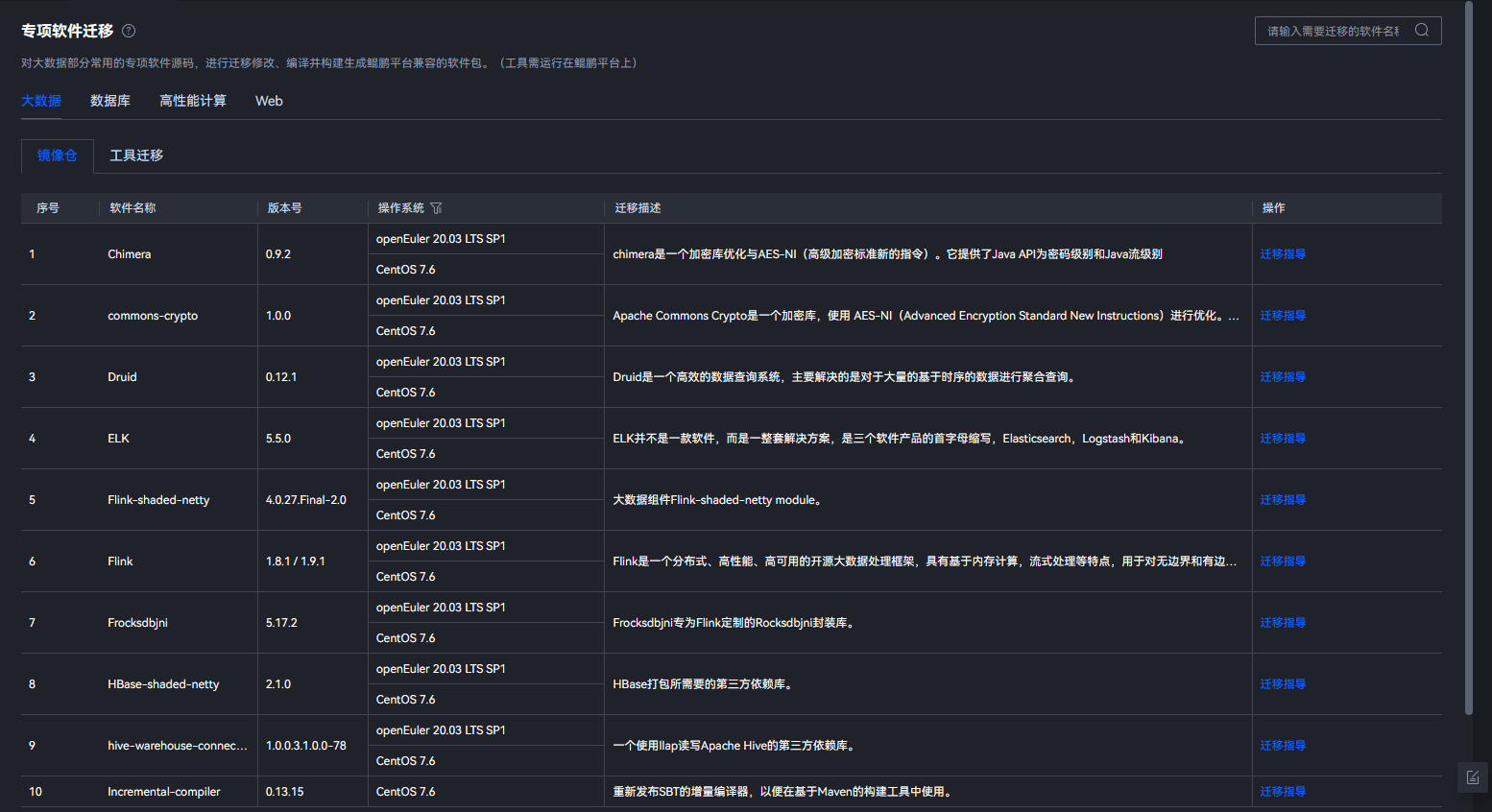Screen dimensions: 1492x812
Task: Click the vertical page scrollbar
Action: click(x=1468, y=357)
